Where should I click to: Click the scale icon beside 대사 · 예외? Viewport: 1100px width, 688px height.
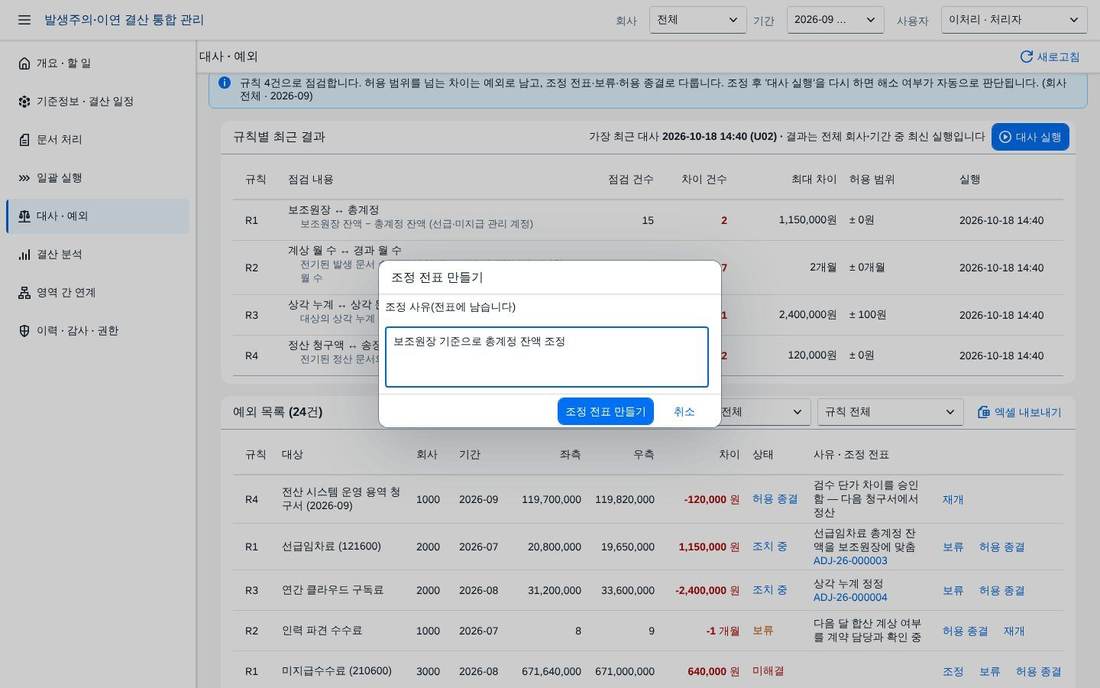coord(25,216)
